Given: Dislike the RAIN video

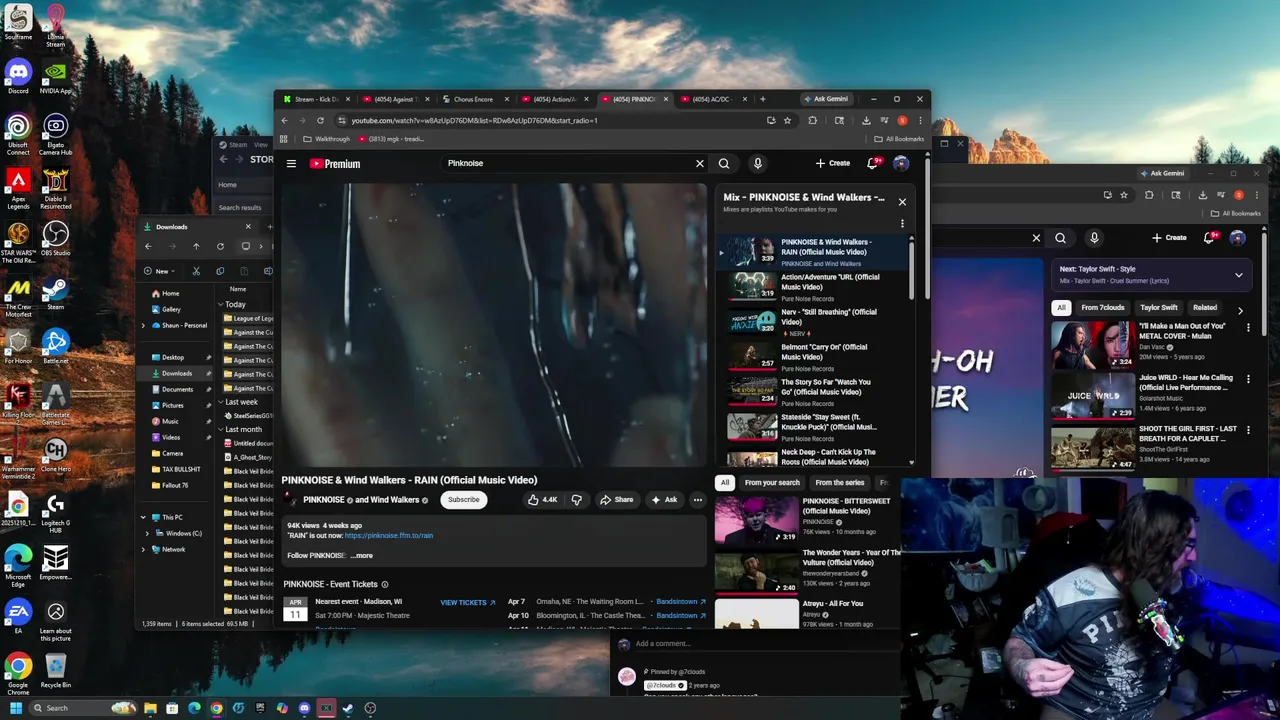Looking at the screenshot, I should pyautogui.click(x=576, y=500).
